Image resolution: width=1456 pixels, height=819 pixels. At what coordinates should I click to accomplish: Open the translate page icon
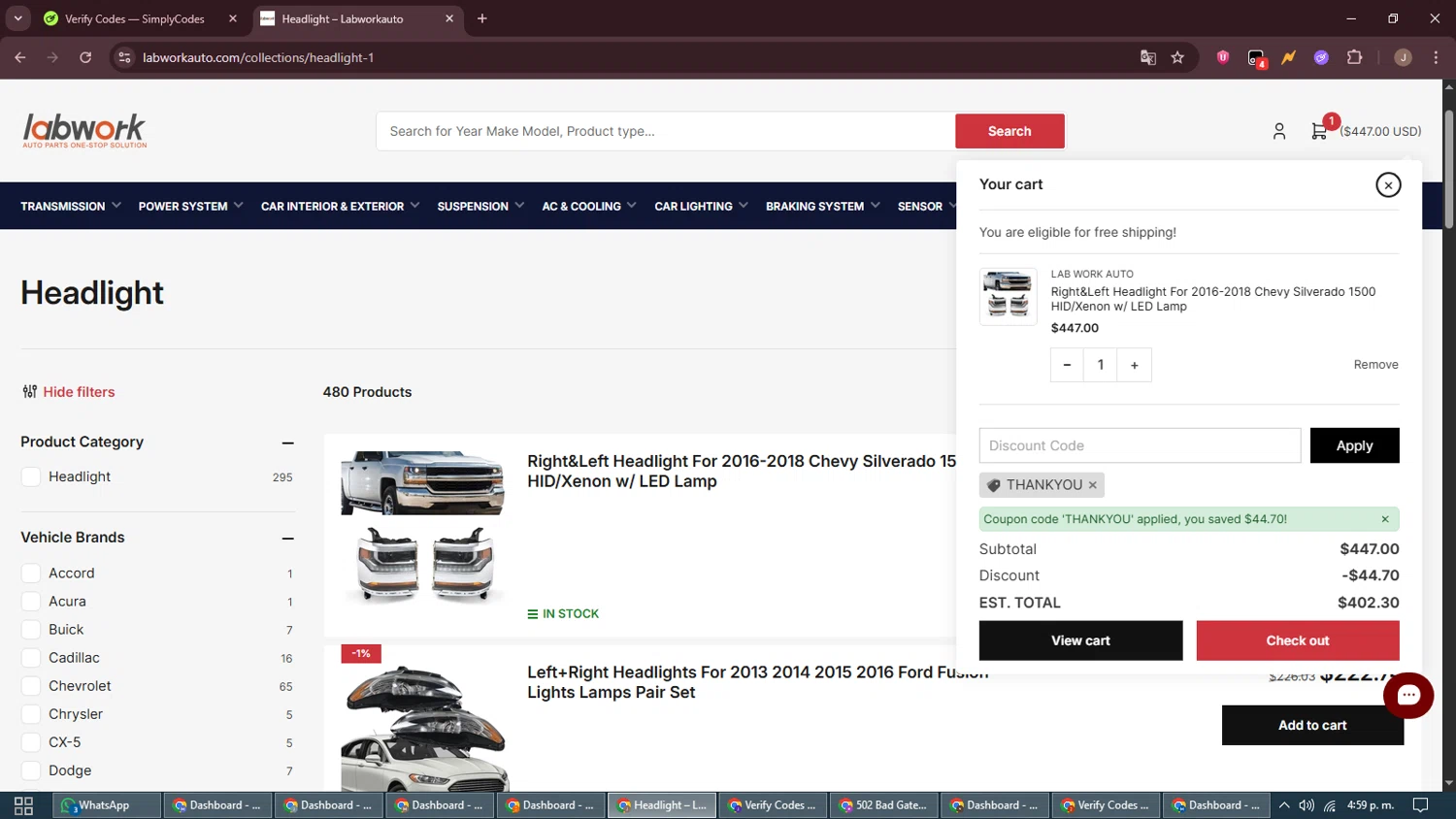point(1148,57)
